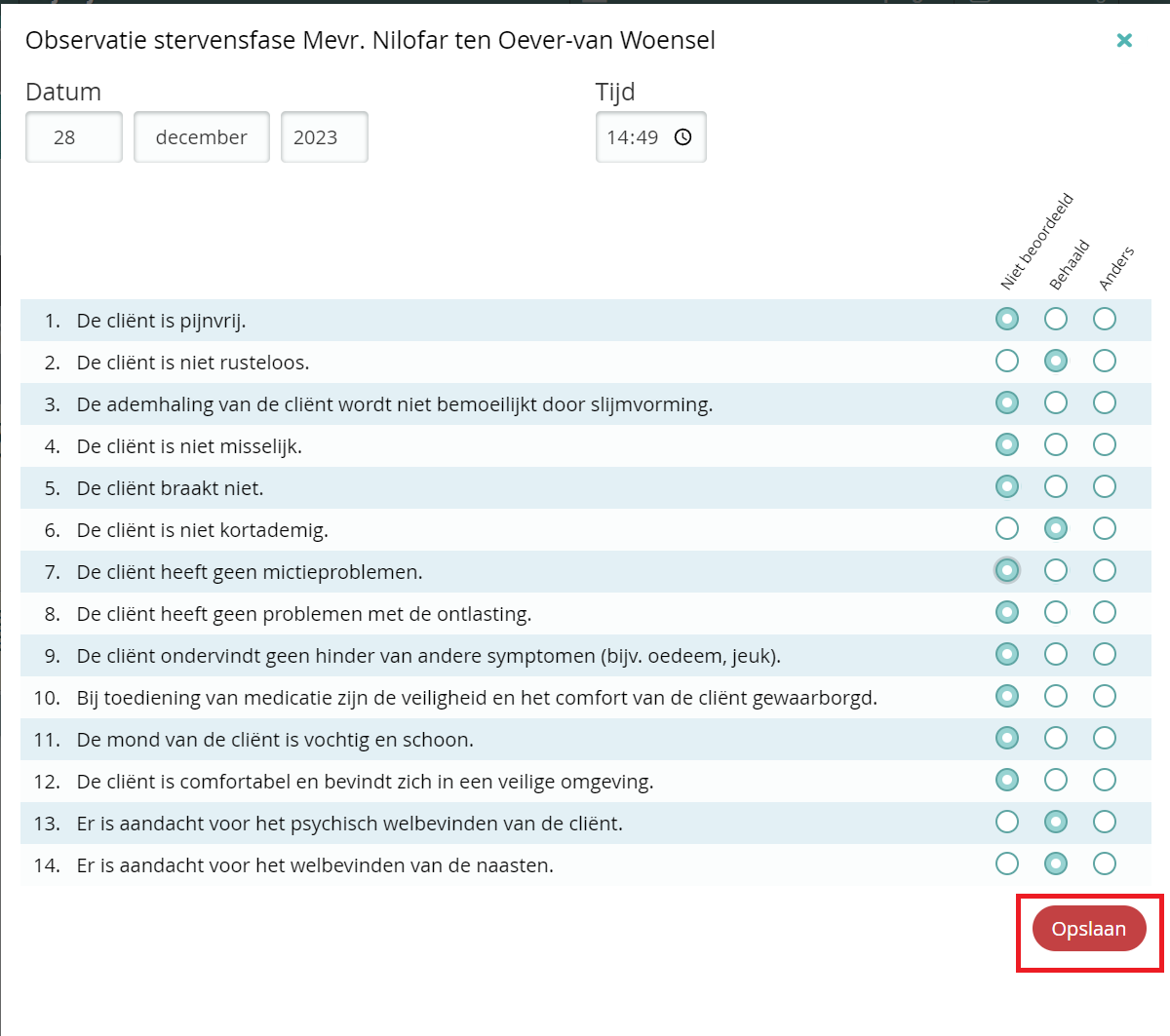Screen dimensions: 1170x1036
Task: Select Behaald for mictieproblemen statement
Action: point(1056,570)
